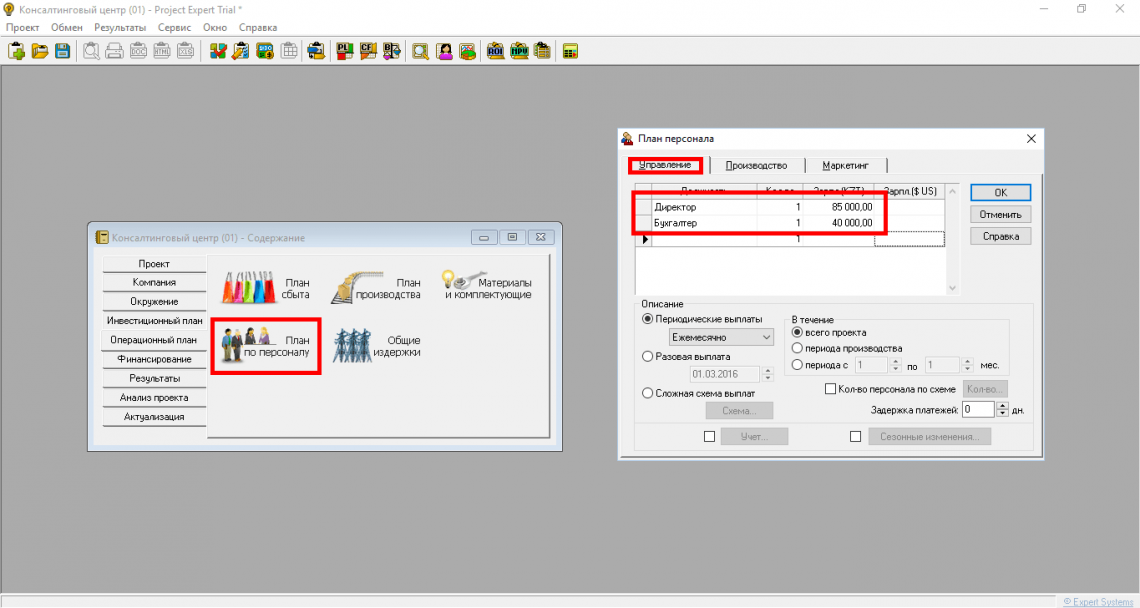Screen dimensions: 1140x608
Task: Open the План по персоналу module
Action: [x=265, y=346]
